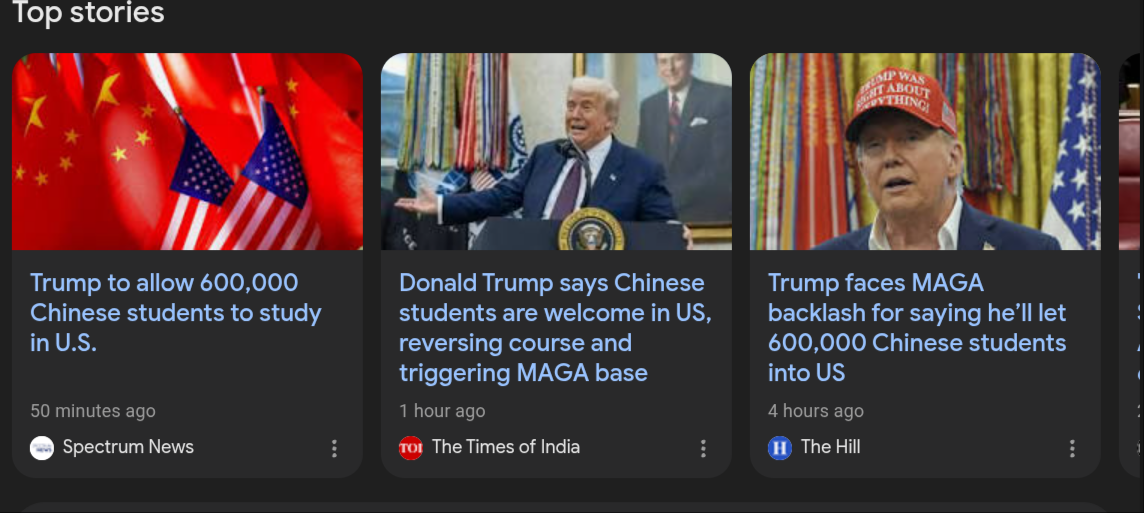This screenshot has height=513, width=1144.
Task: Open thumbnail of Trump wearing red cap
Action: [x=925, y=152]
